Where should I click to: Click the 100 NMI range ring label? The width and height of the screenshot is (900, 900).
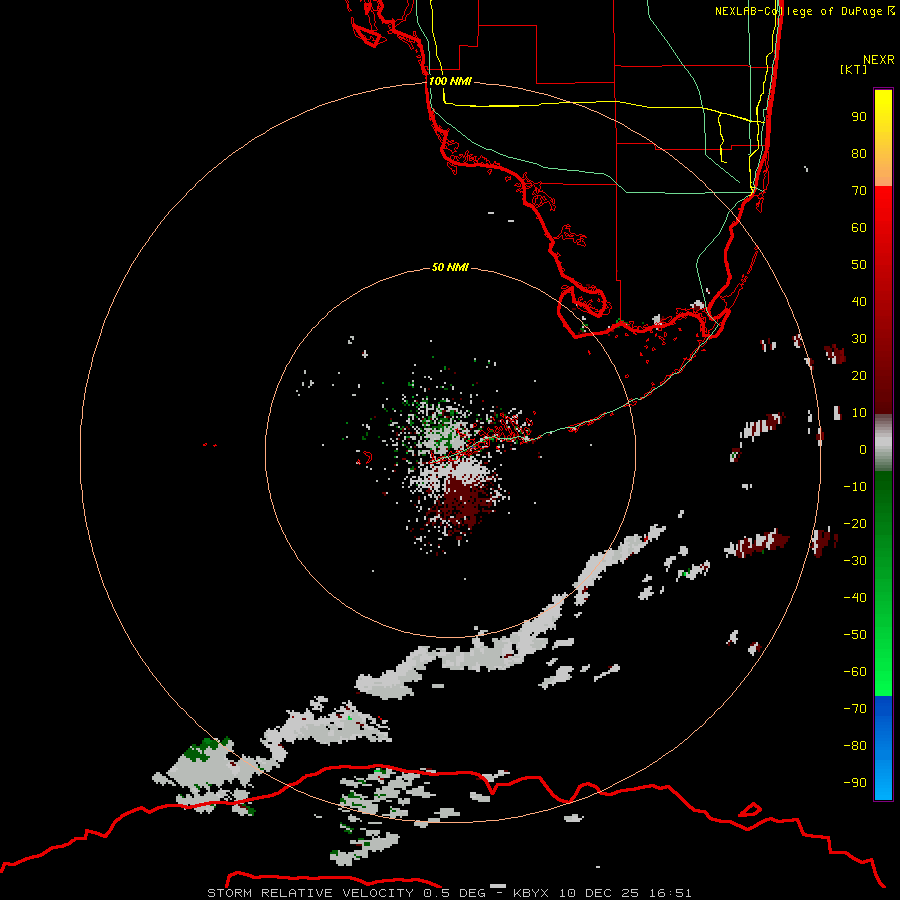(450, 81)
